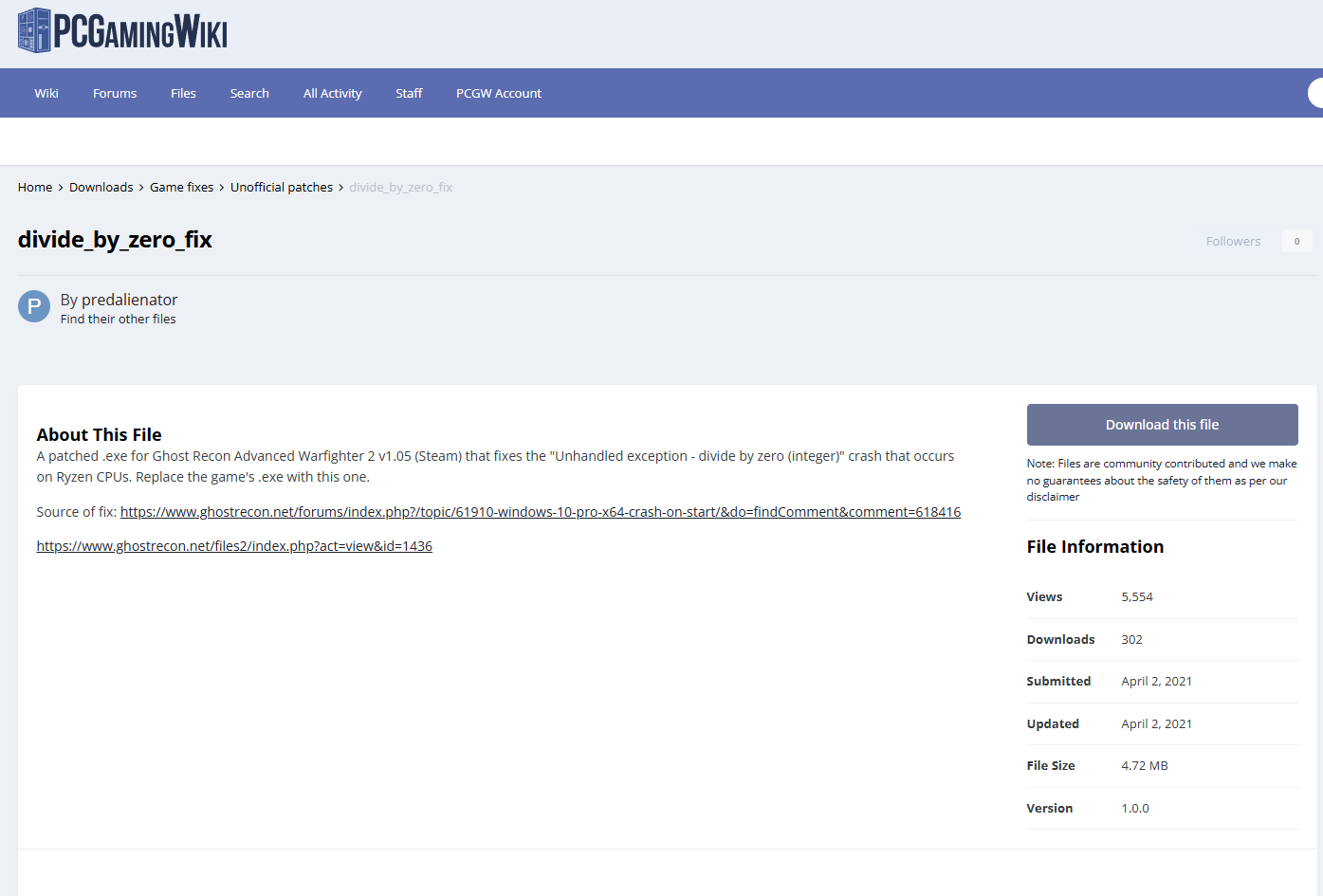Click Find their other files
The width and height of the screenshot is (1323, 896).
tap(119, 320)
